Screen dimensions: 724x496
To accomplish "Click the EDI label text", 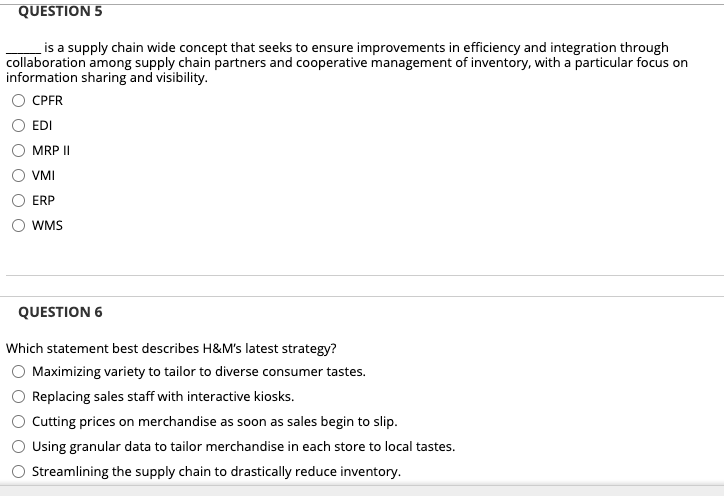I will tap(42, 126).
